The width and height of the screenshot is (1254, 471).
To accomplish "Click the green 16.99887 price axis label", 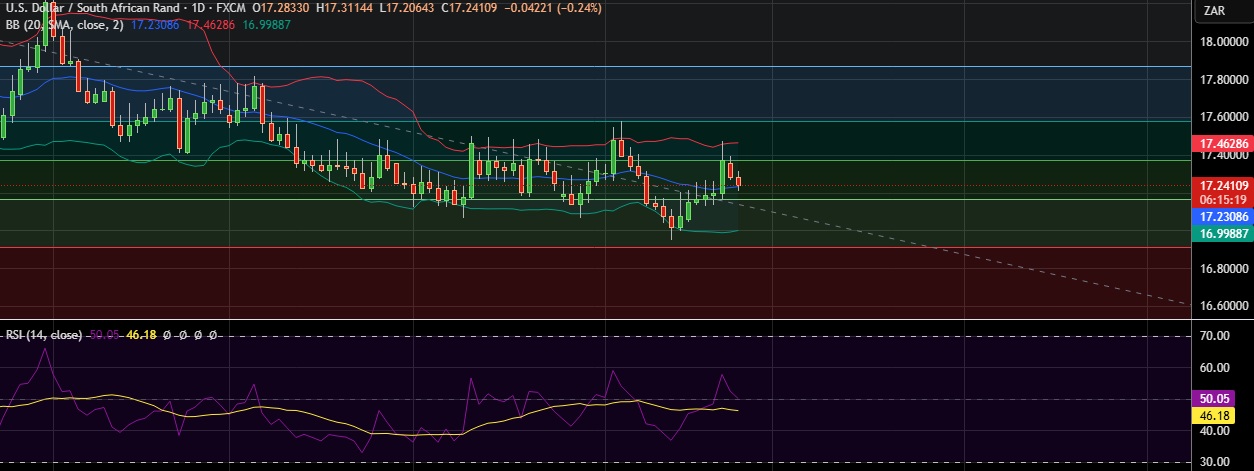I will click(x=1222, y=233).
